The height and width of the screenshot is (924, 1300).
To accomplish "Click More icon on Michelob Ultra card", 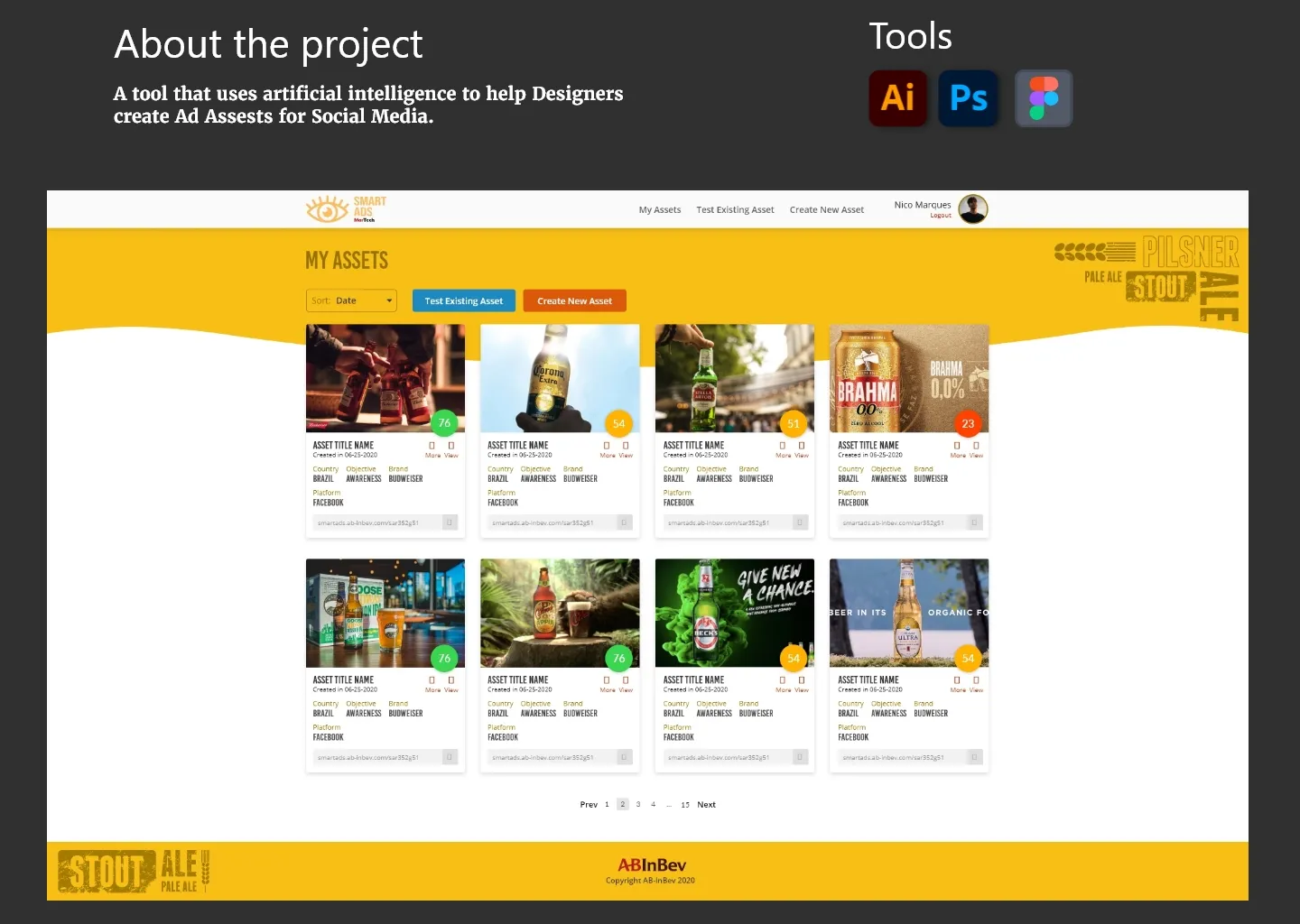I will [957, 680].
